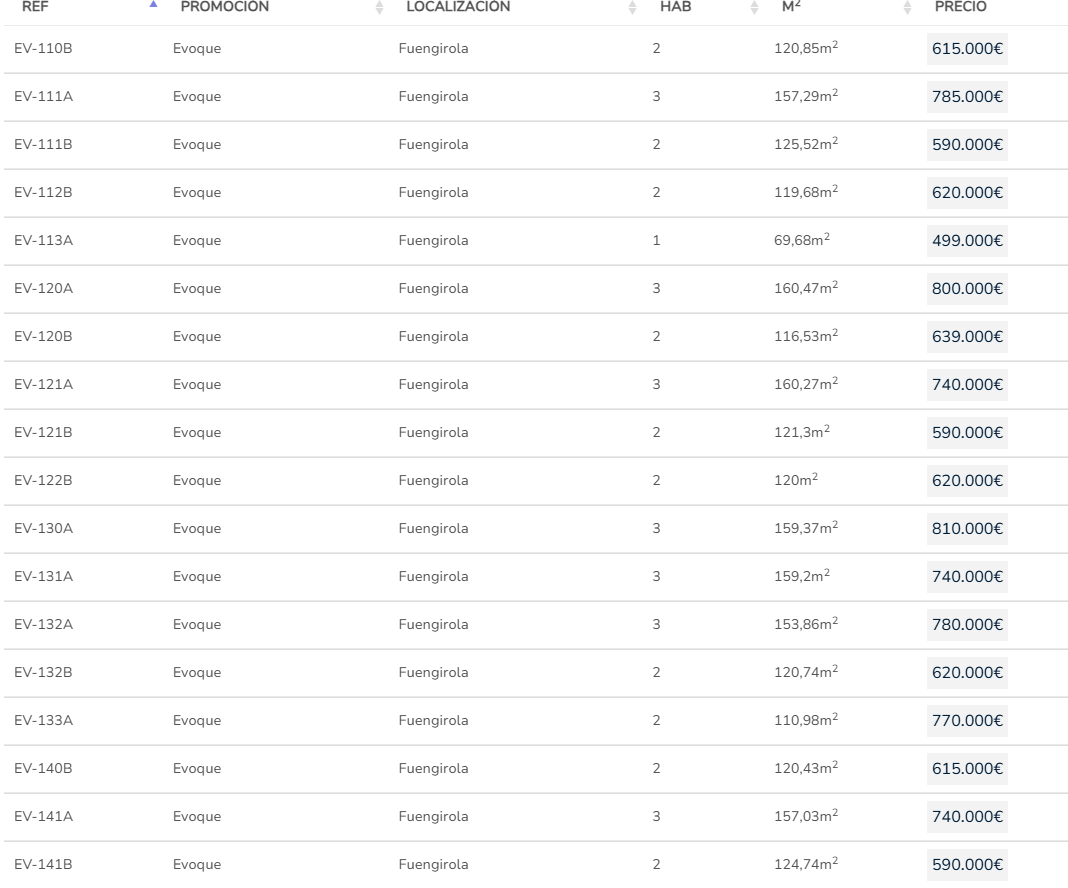
Task: Click the sort arrows next to PROMOCIÓN
Action: [379, 8]
